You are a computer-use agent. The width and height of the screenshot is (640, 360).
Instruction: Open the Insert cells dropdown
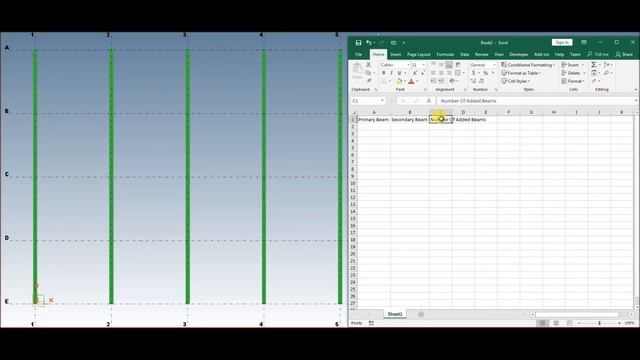click(573, 65)
